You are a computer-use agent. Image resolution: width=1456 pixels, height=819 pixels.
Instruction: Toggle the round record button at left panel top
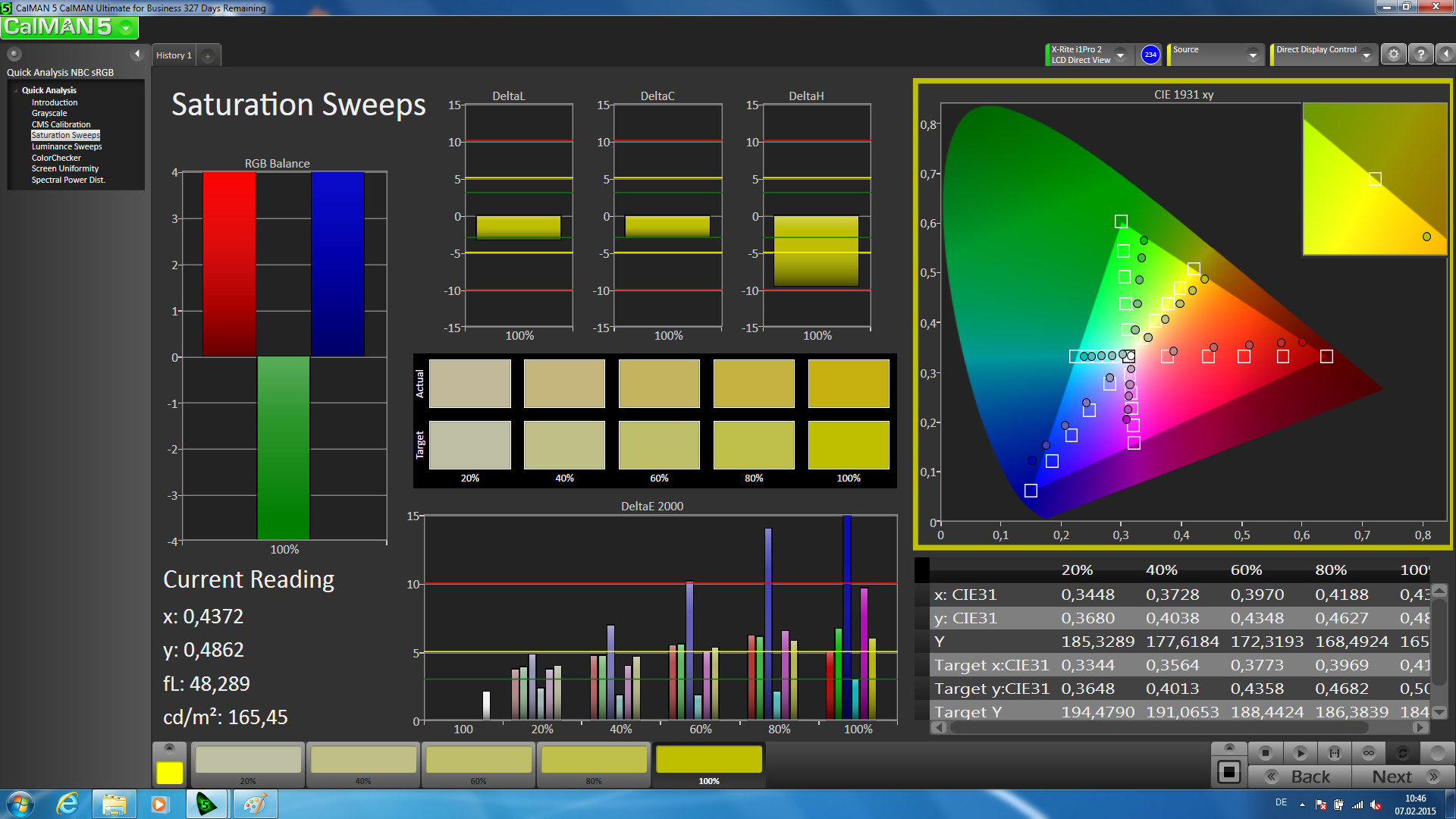(x=14, y=54)
